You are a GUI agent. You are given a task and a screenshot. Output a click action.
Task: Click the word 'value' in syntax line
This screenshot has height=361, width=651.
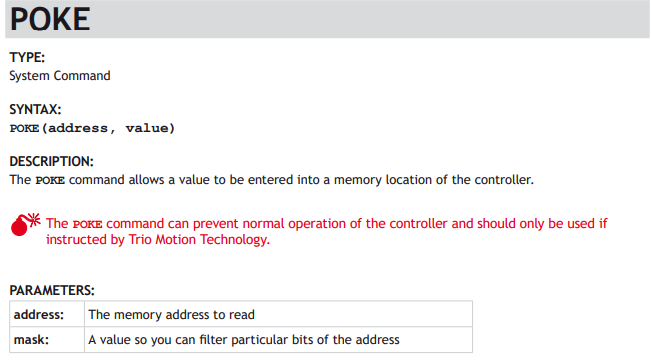pos(147,128)
